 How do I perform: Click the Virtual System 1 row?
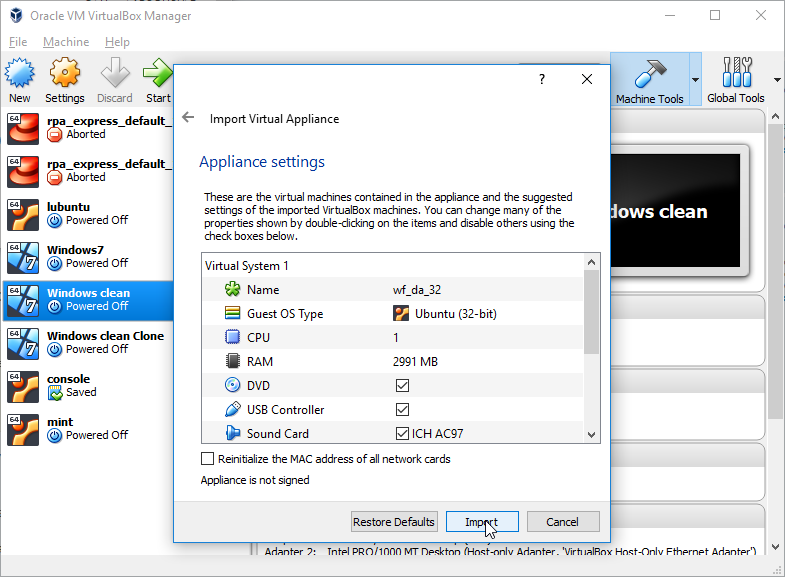pos(392,265)
